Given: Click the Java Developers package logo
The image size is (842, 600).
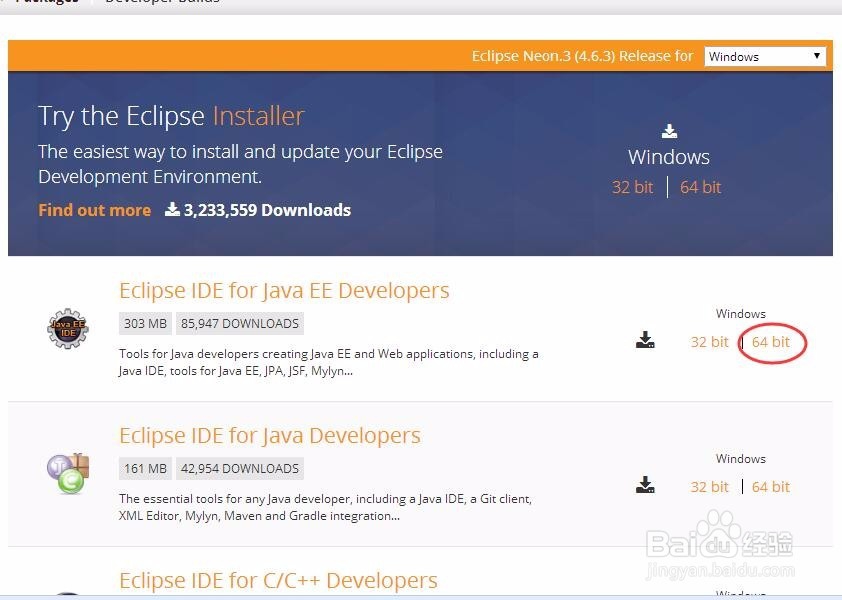Looking at the screenshot, I should pyautogui.click(x=68, y=473).
